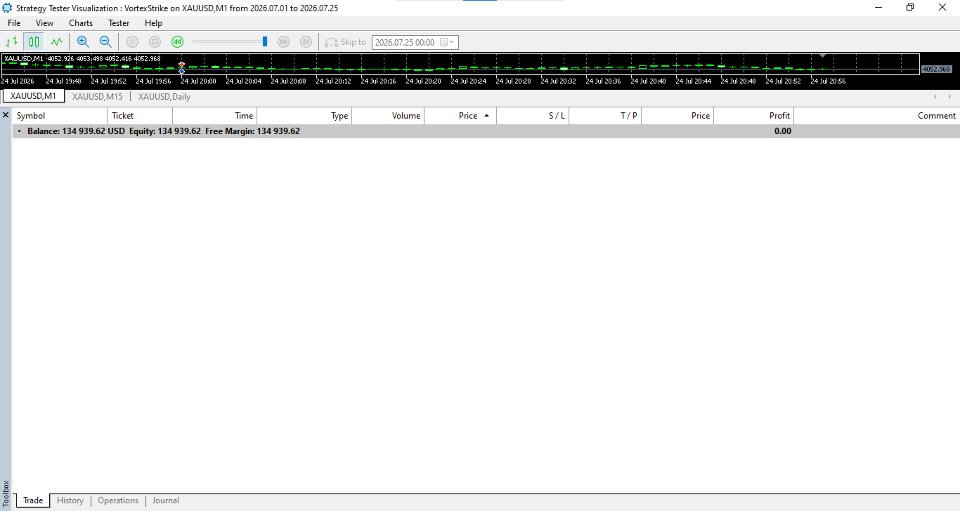Jump to end of test button
Viewport: 960px width, 511px height.
click(306, 42)
